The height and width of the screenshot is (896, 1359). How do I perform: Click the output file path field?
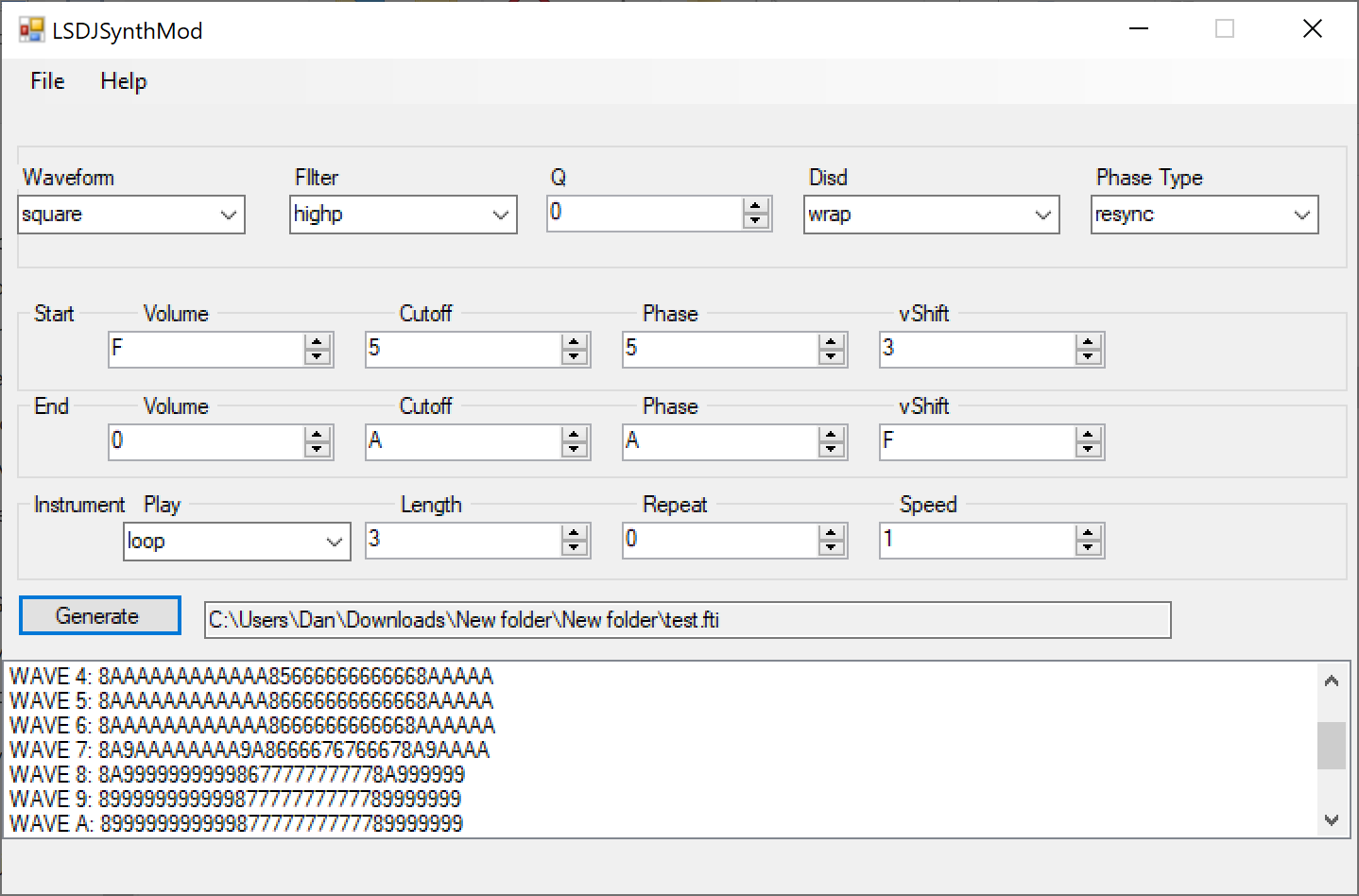click(x=687, y=620)
